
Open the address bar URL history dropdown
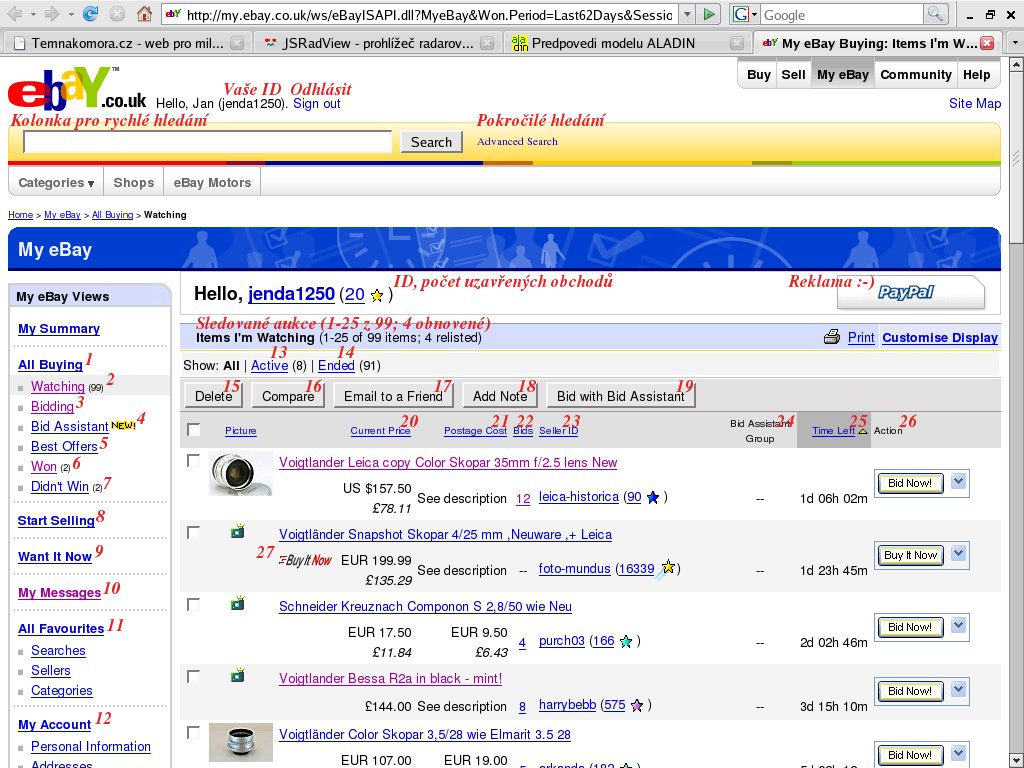tap(687, 14)
